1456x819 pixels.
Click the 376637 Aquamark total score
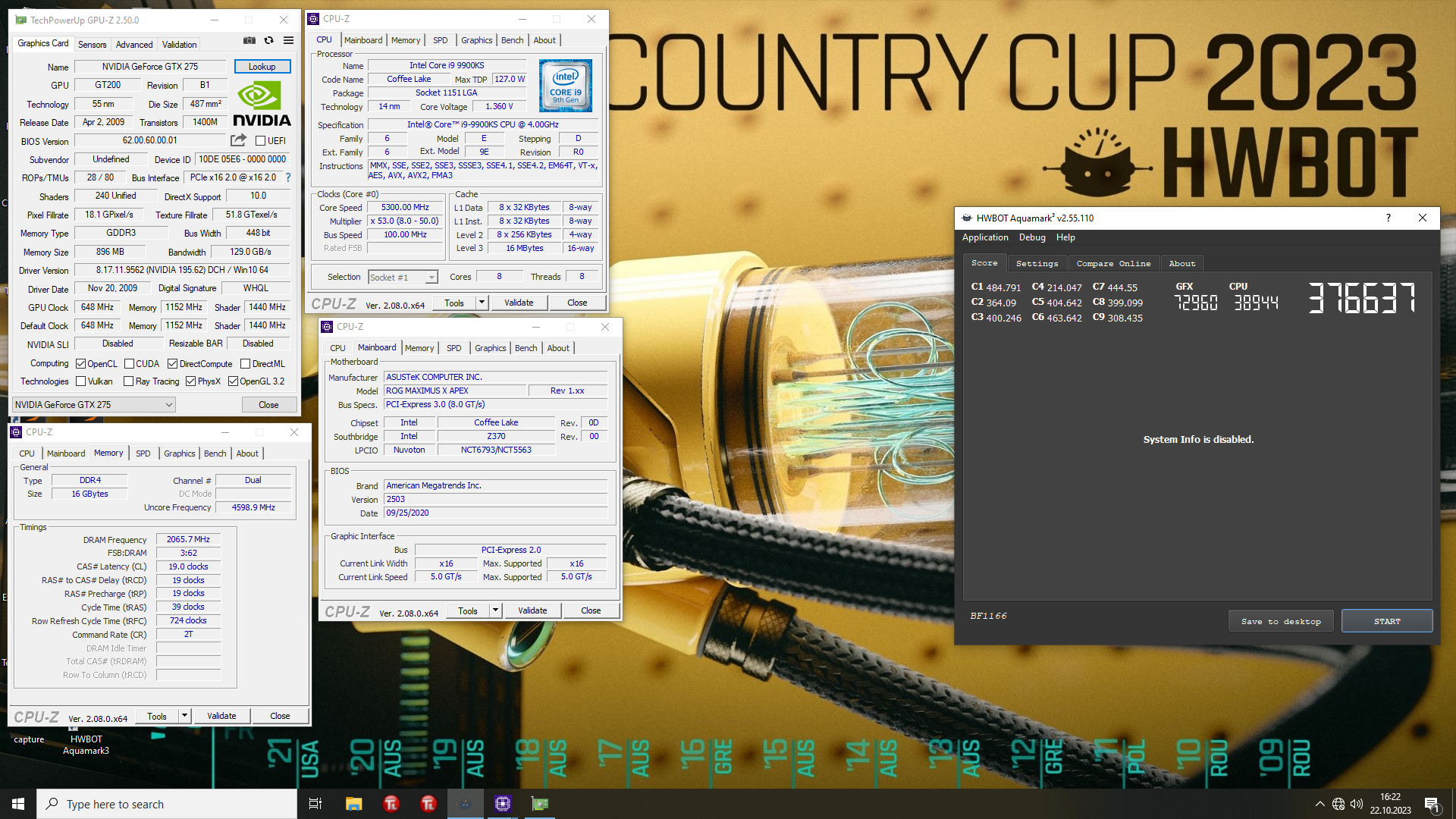1361,298
